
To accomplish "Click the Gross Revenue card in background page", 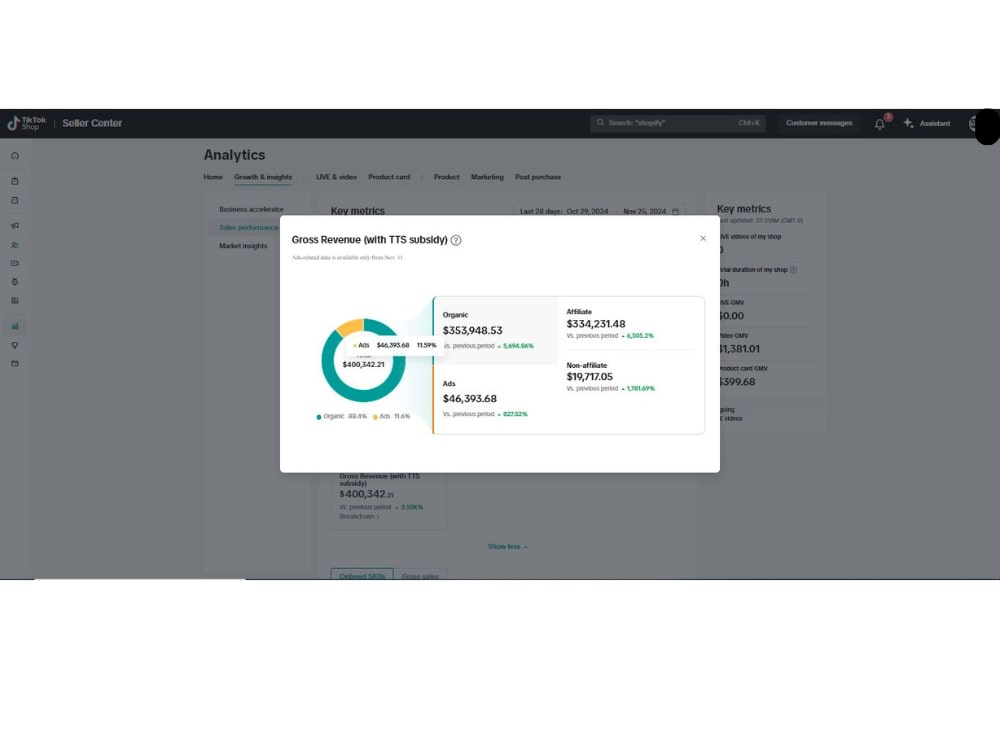I will click(388, 499).
